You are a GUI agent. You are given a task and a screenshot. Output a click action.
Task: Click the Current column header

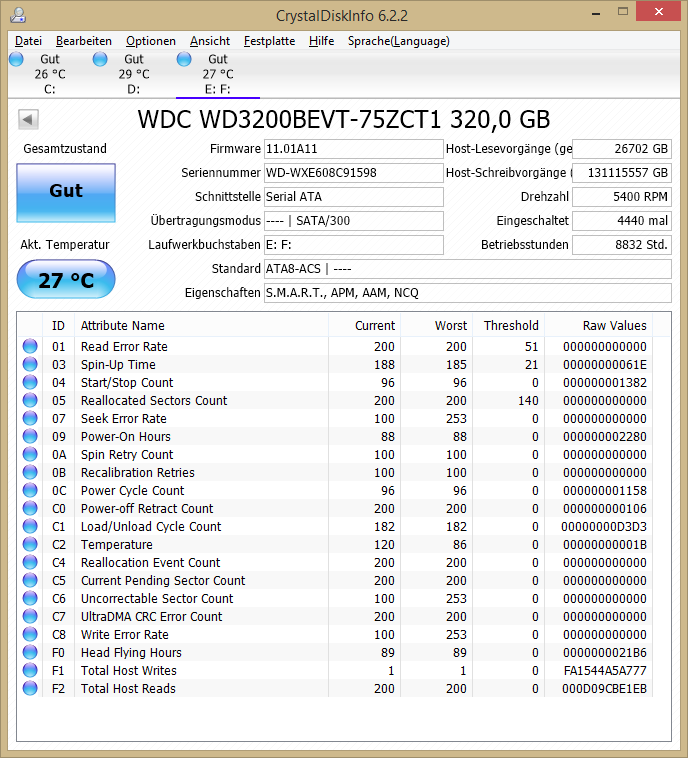(365, 325)
